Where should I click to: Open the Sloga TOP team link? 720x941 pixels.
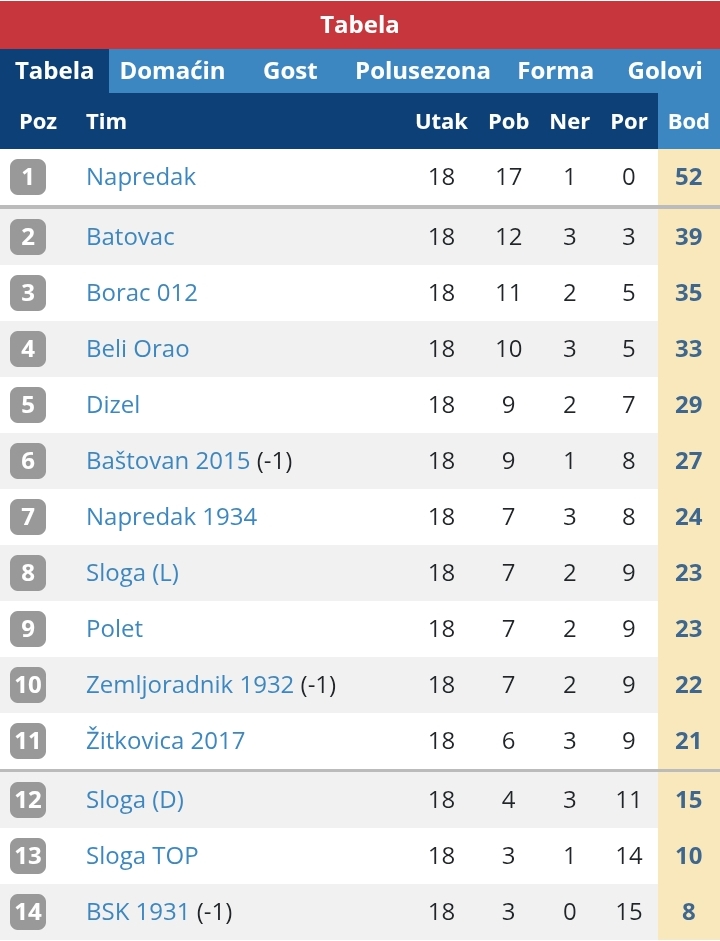142,856
